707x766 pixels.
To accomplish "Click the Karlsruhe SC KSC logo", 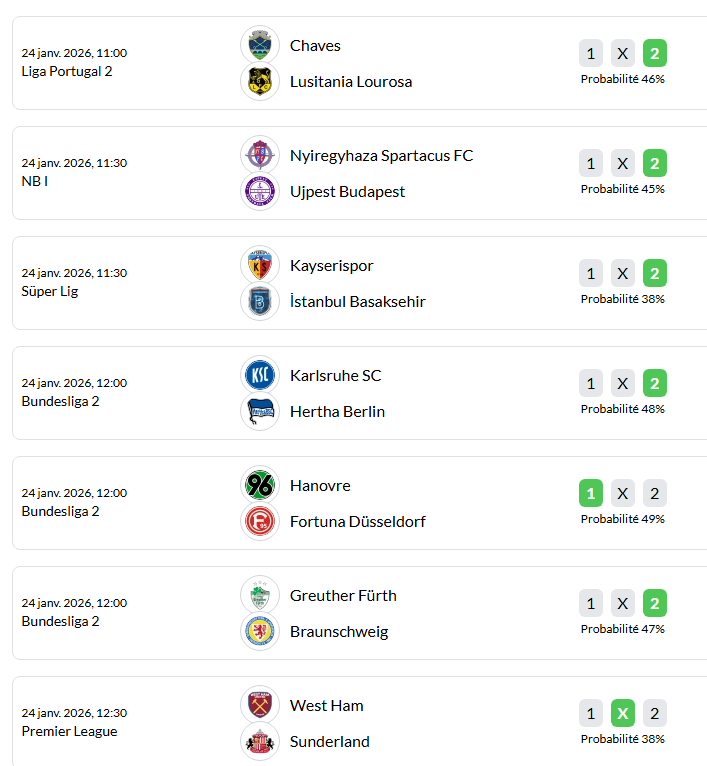I will 260,375.
